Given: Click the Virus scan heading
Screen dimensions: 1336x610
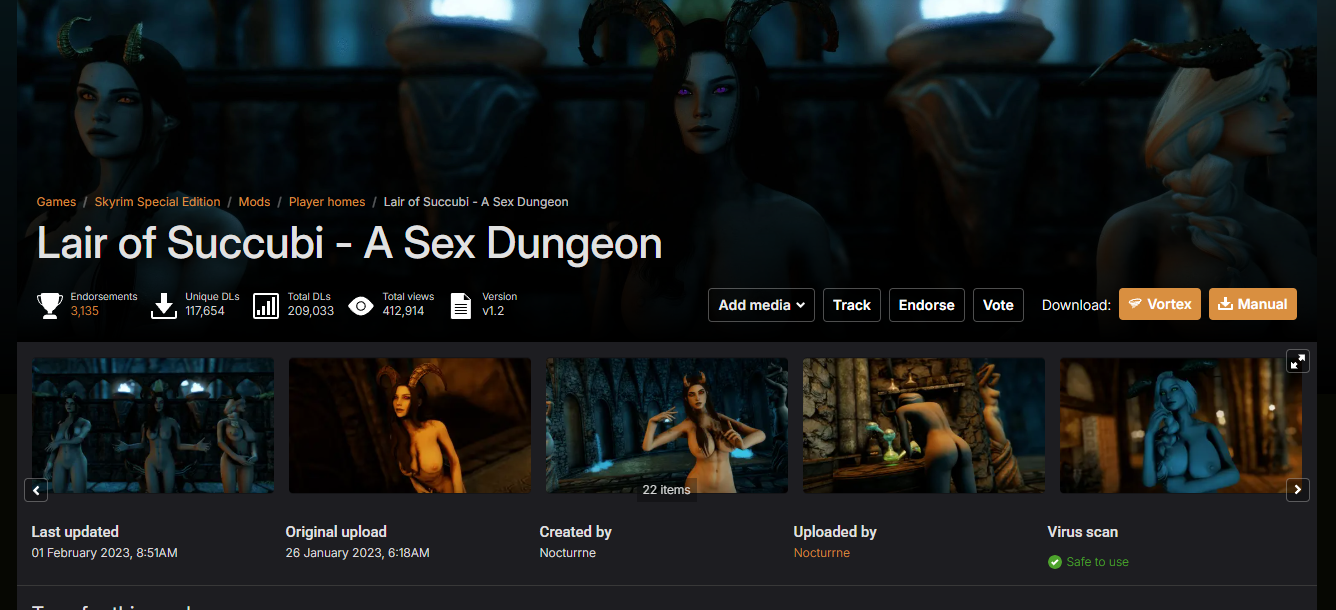Looking at the screenshot, I should [x=1083, y=532].
